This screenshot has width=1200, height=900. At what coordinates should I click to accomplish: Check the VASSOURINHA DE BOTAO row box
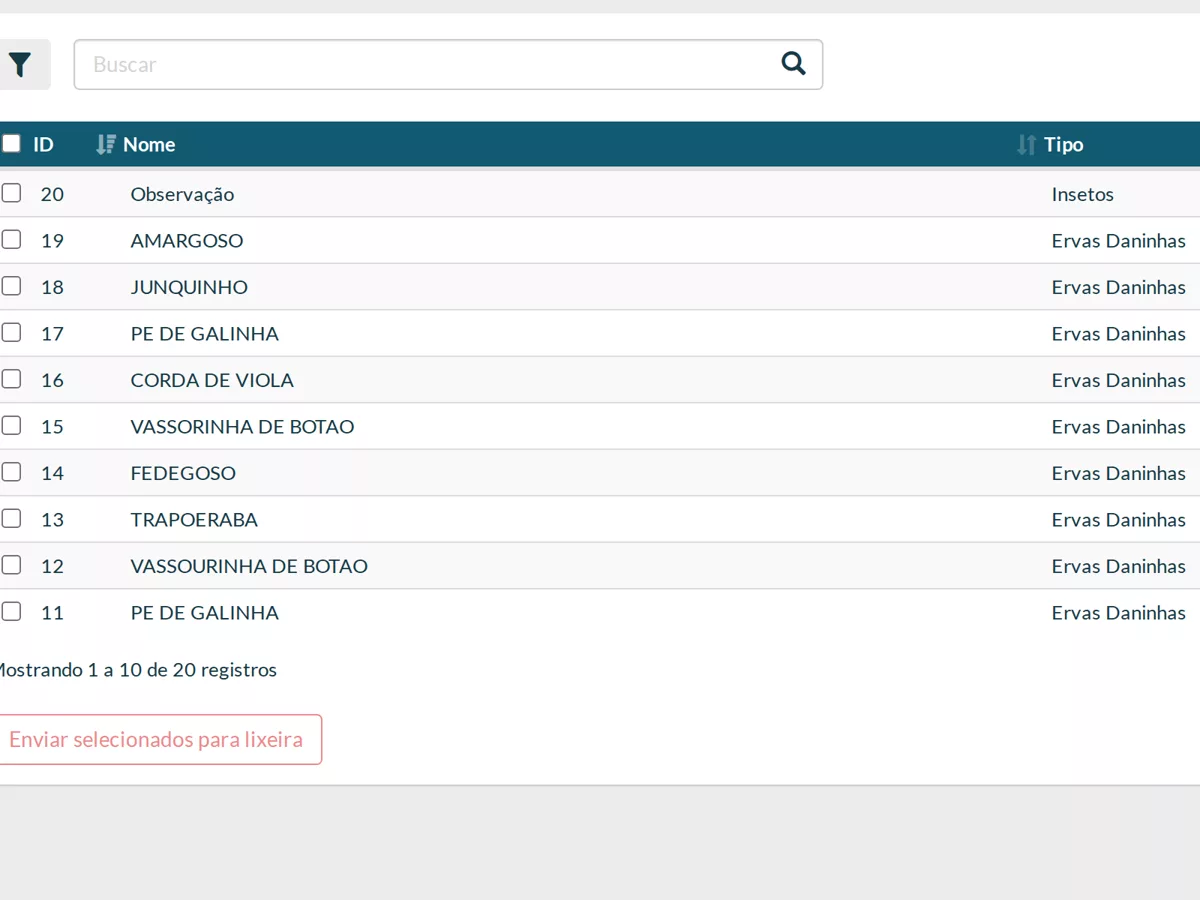(x=11, y=565)
